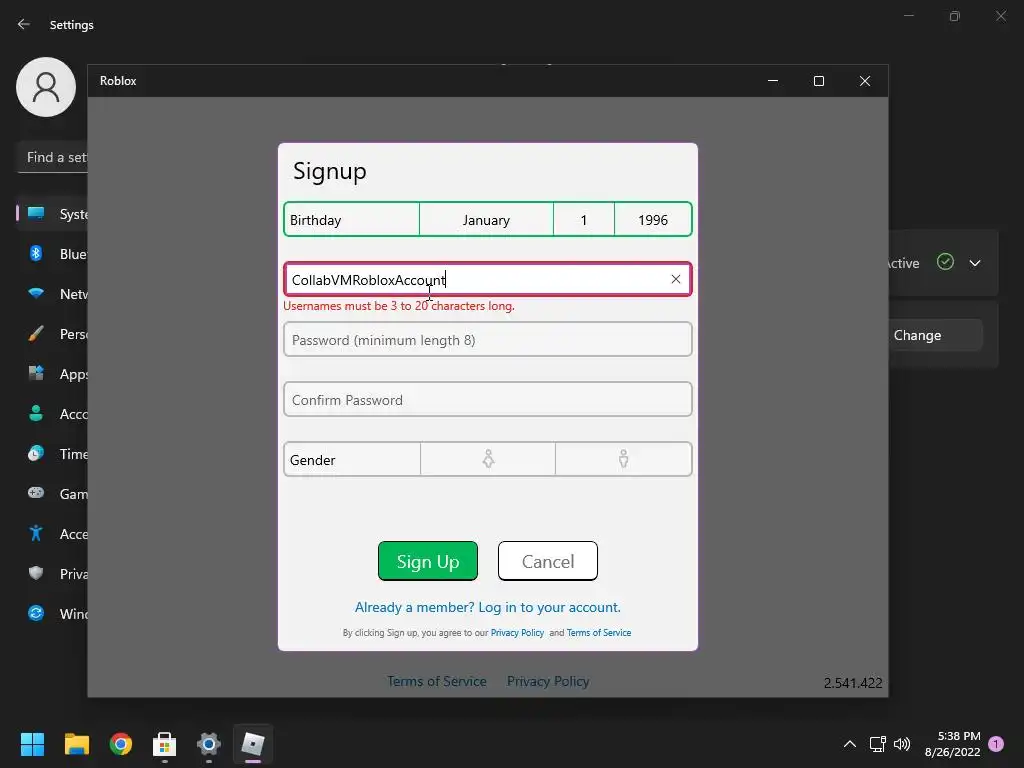Open the Accessibility icon in Settings
The width and height of the screenshot is (1024, 768).
tap(36, 534)
